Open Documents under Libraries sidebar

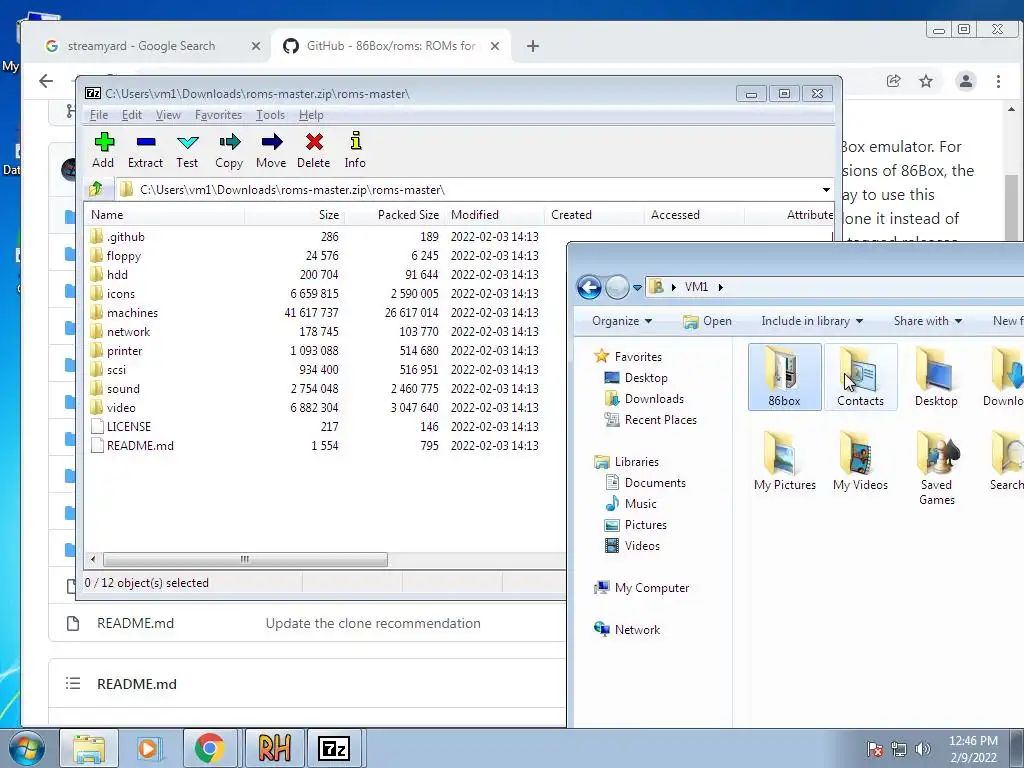click(x=647, y=483)
